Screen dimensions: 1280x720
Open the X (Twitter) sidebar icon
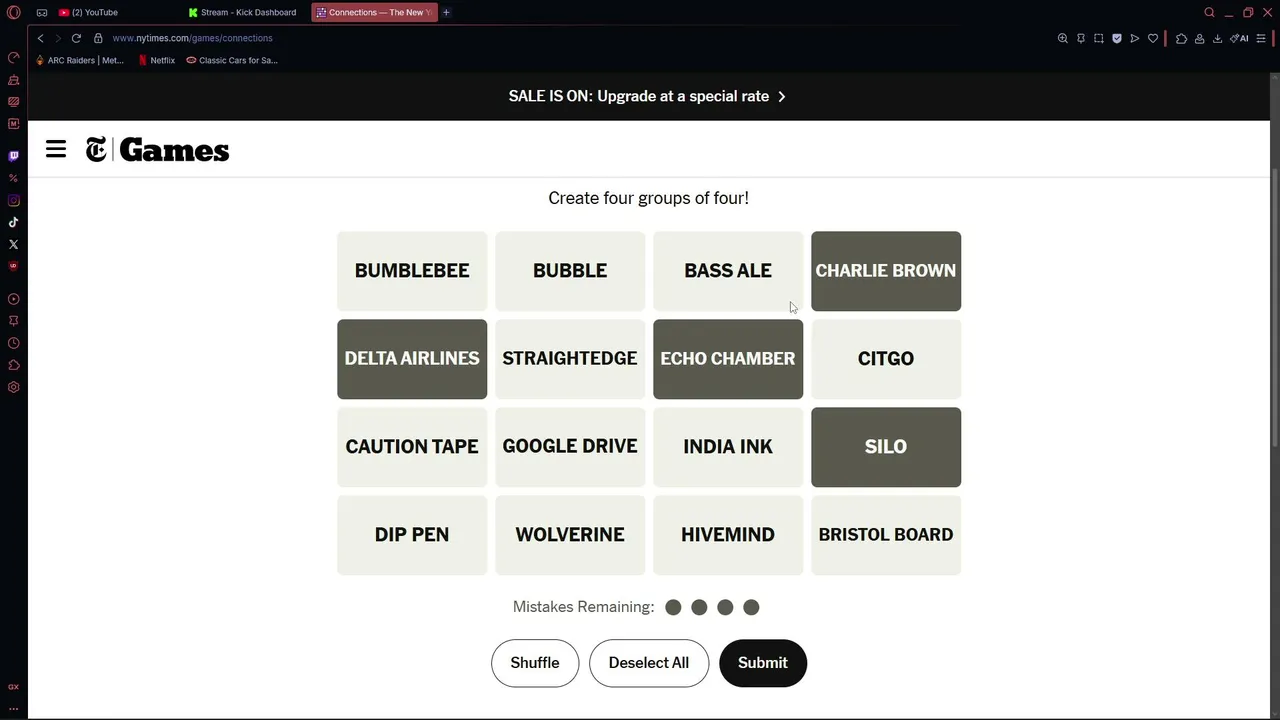click(x=13, y=244)
